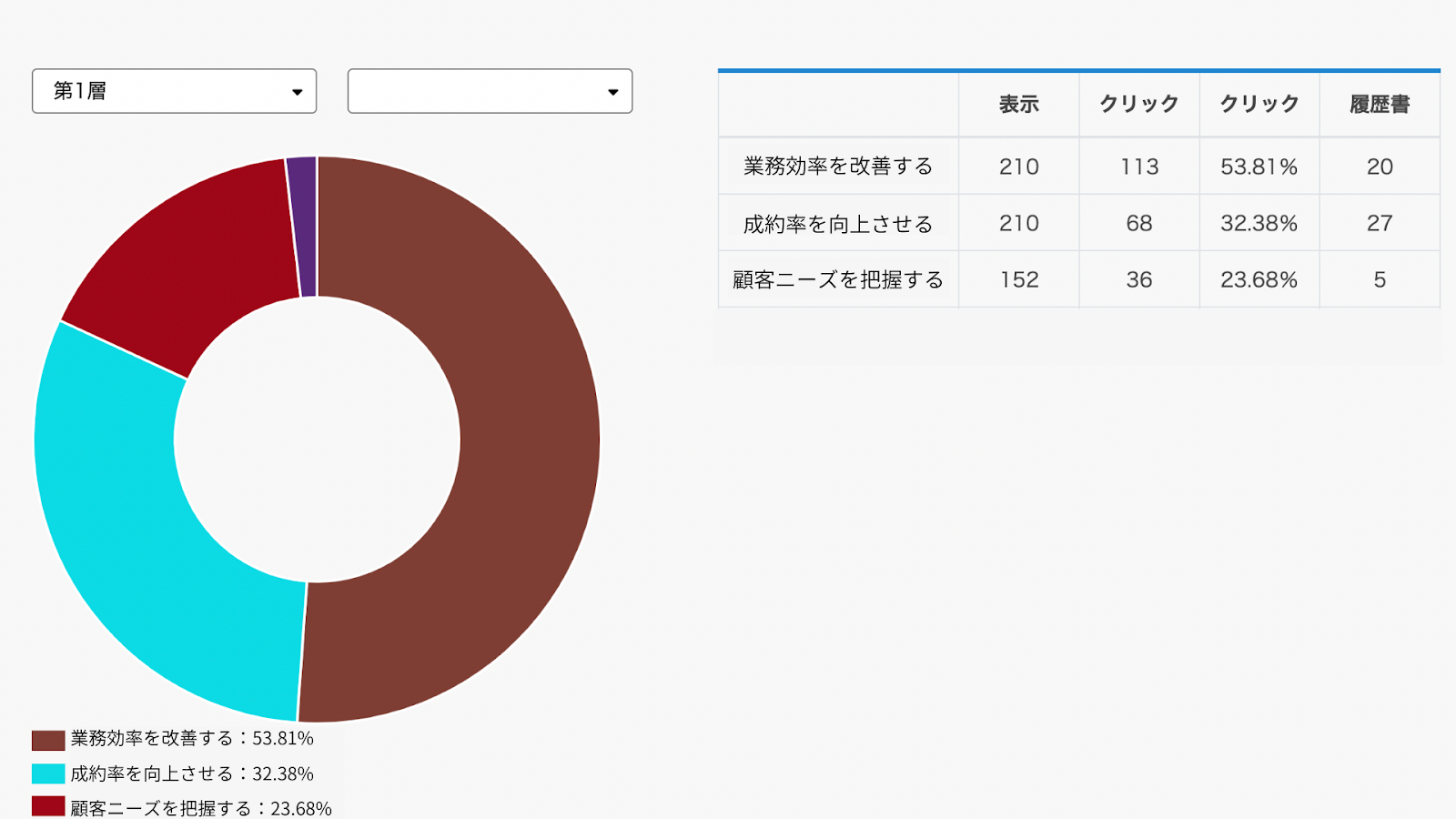Open the empty second dropdown
The width and height of the screenshot is (1456, 819).
point(490,91)
